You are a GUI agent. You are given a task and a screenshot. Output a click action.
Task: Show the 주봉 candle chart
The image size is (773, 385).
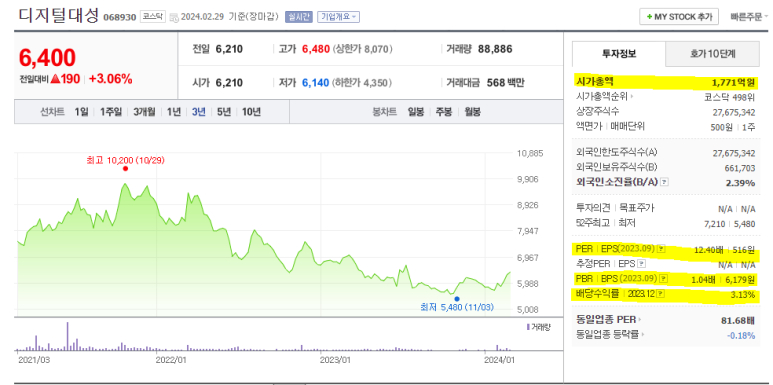coord(443,112)
